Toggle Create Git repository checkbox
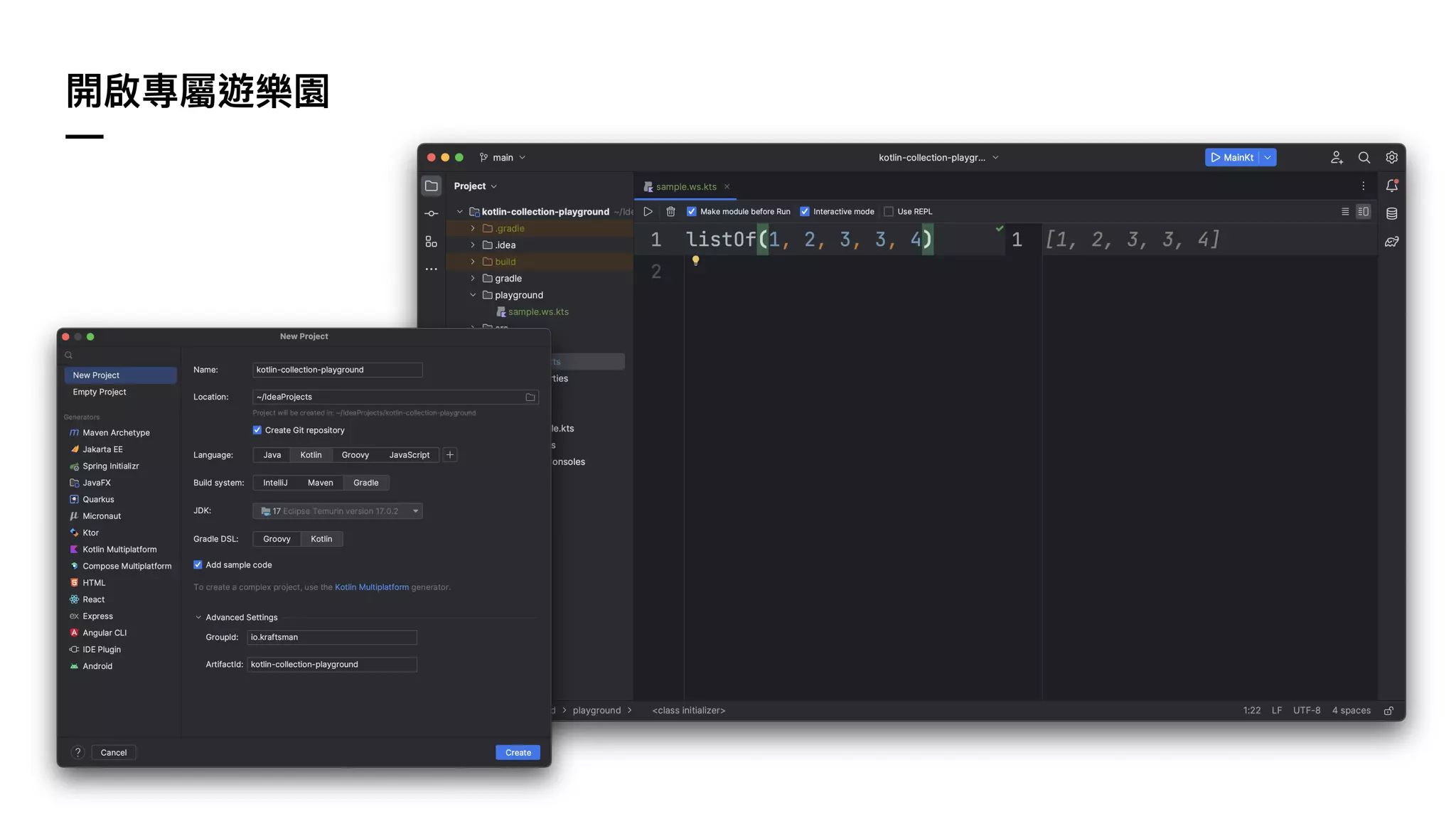 pyautogui.click(x=257, y=430)
